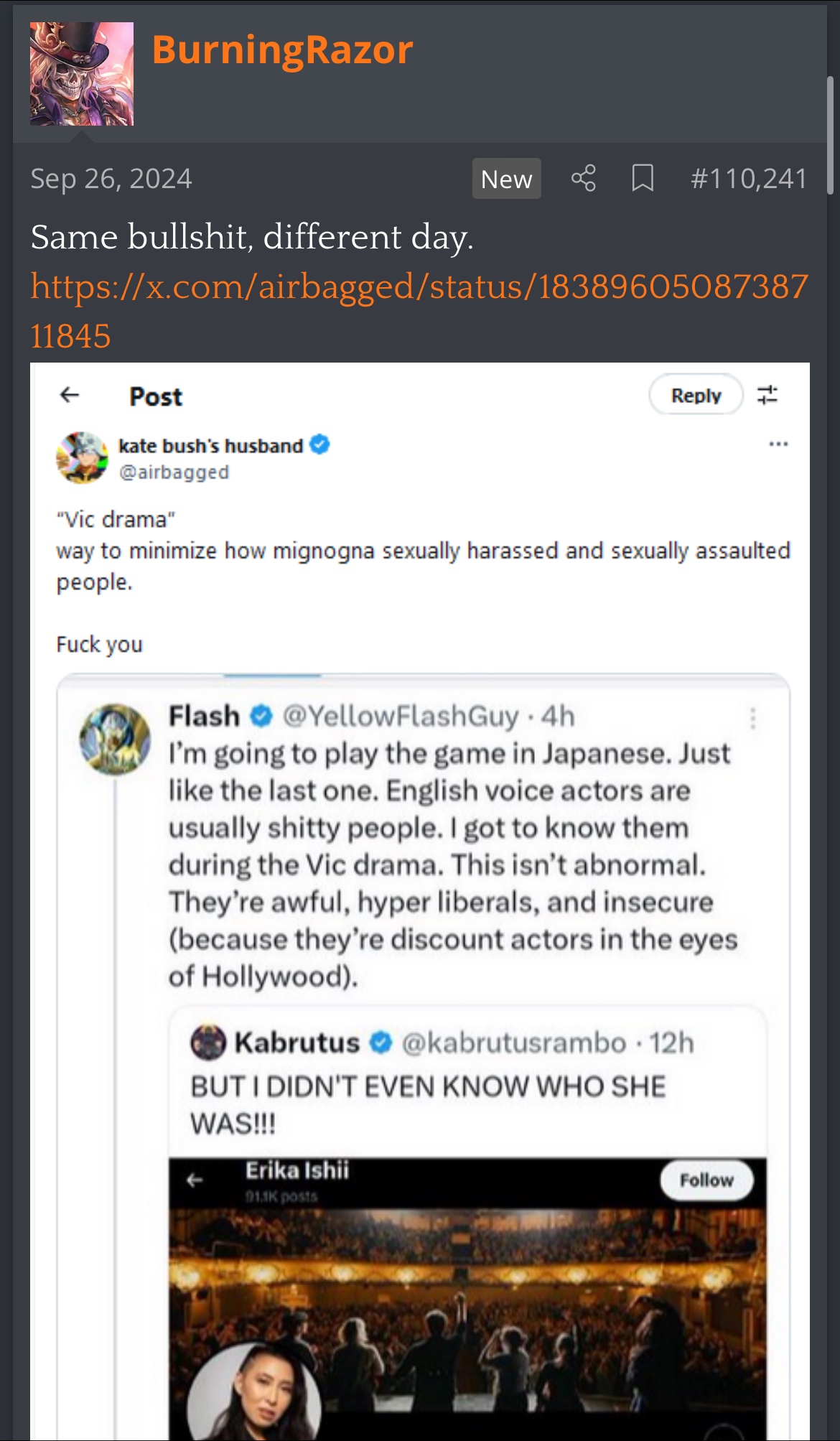Open the vertical dots menu on Flash's tweet
The width and height of the screenshot is (840, 1441).
point(752,718)
